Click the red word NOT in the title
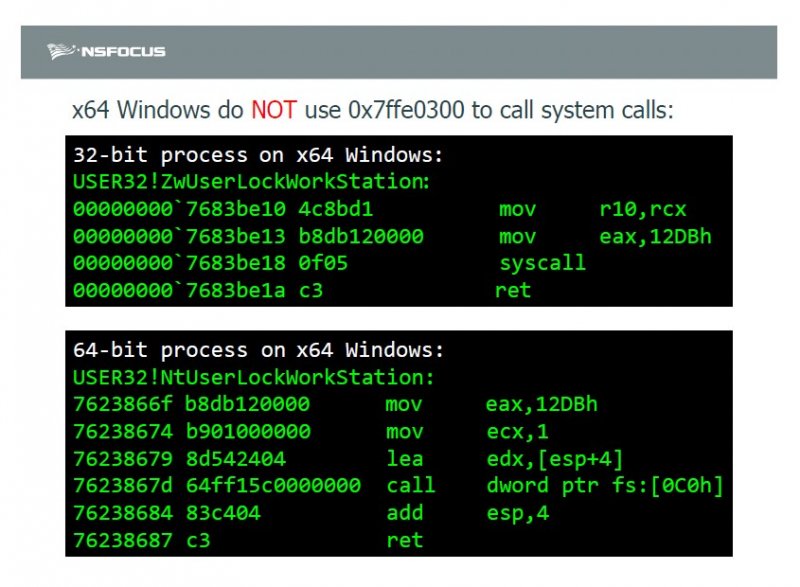 274,110
